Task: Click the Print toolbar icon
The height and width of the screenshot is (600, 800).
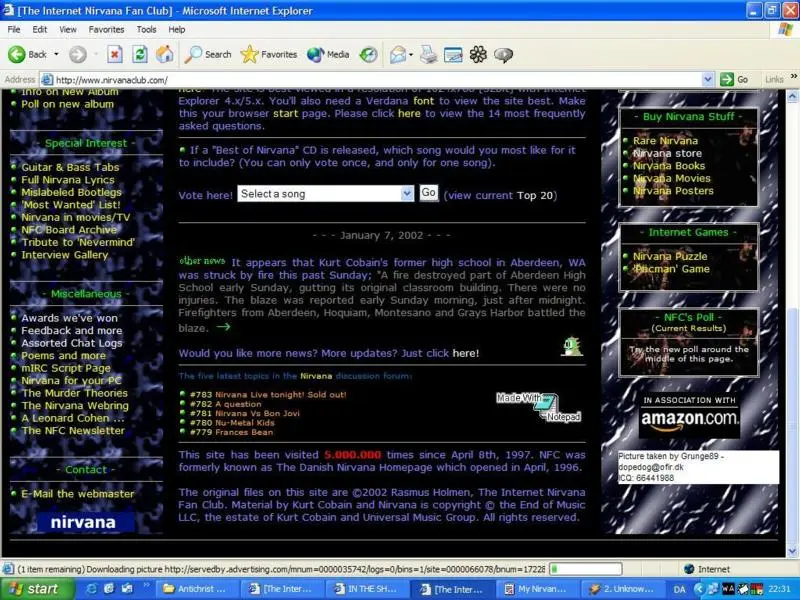Action: point(428,54)
